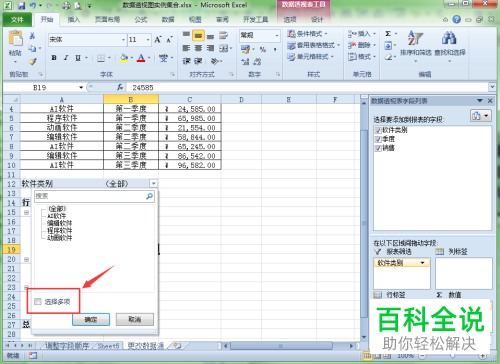The height and width of the screenshot is (364, 500).
Task: Collapse the row 20 pivot group
Action: (26, 259)
